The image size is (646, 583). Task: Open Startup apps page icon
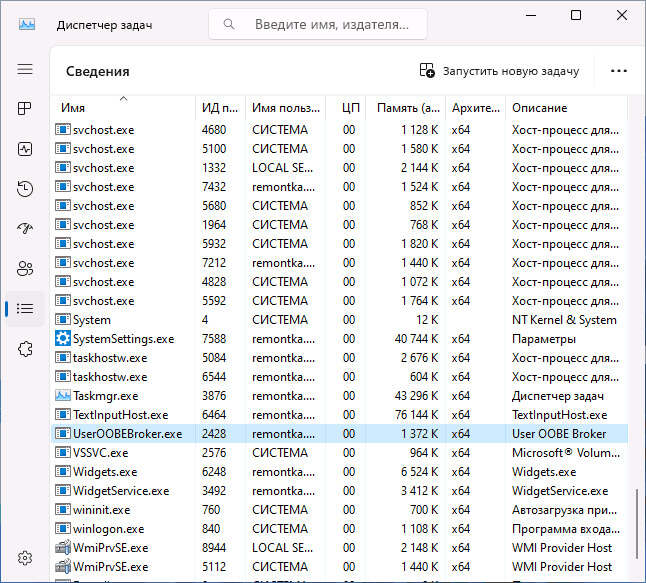pos(25,228)
